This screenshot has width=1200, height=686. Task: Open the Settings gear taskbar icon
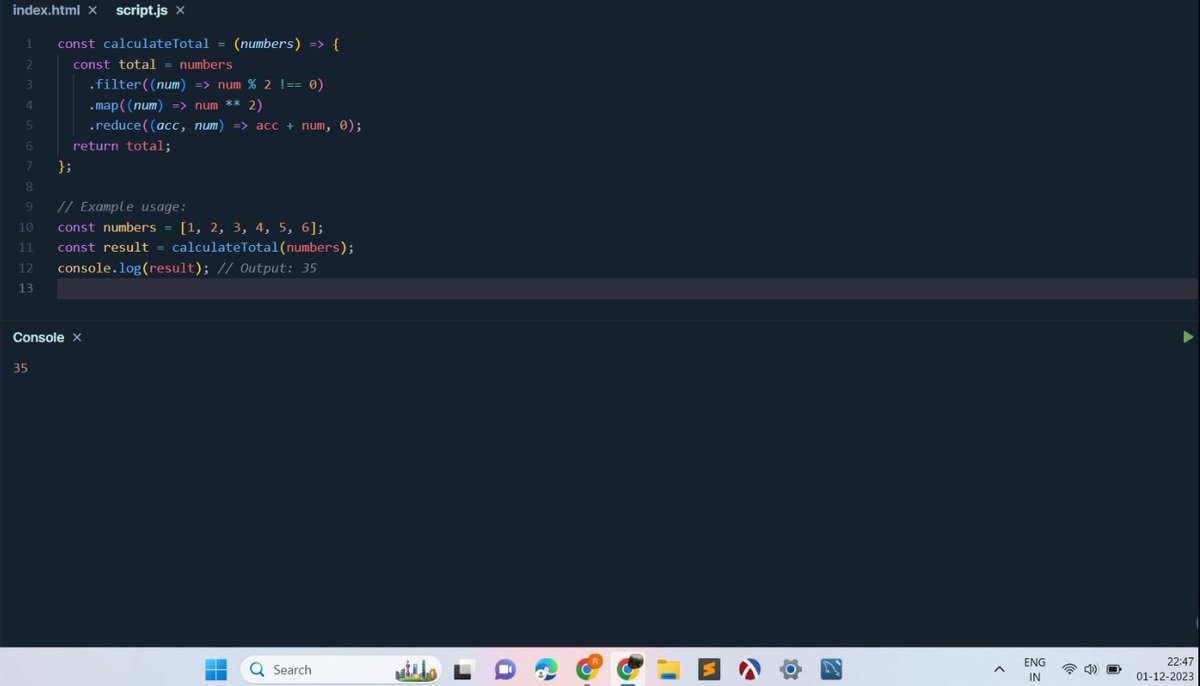(791, 669)
